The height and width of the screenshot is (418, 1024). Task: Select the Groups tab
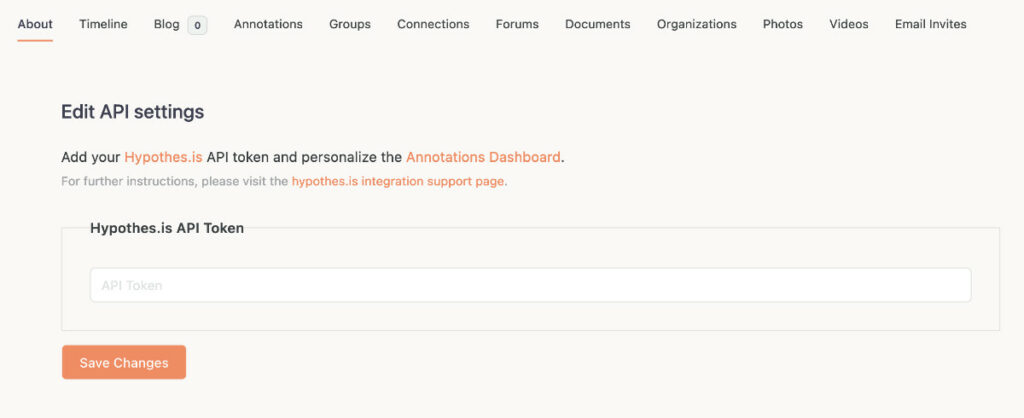[x=350, y=24]
